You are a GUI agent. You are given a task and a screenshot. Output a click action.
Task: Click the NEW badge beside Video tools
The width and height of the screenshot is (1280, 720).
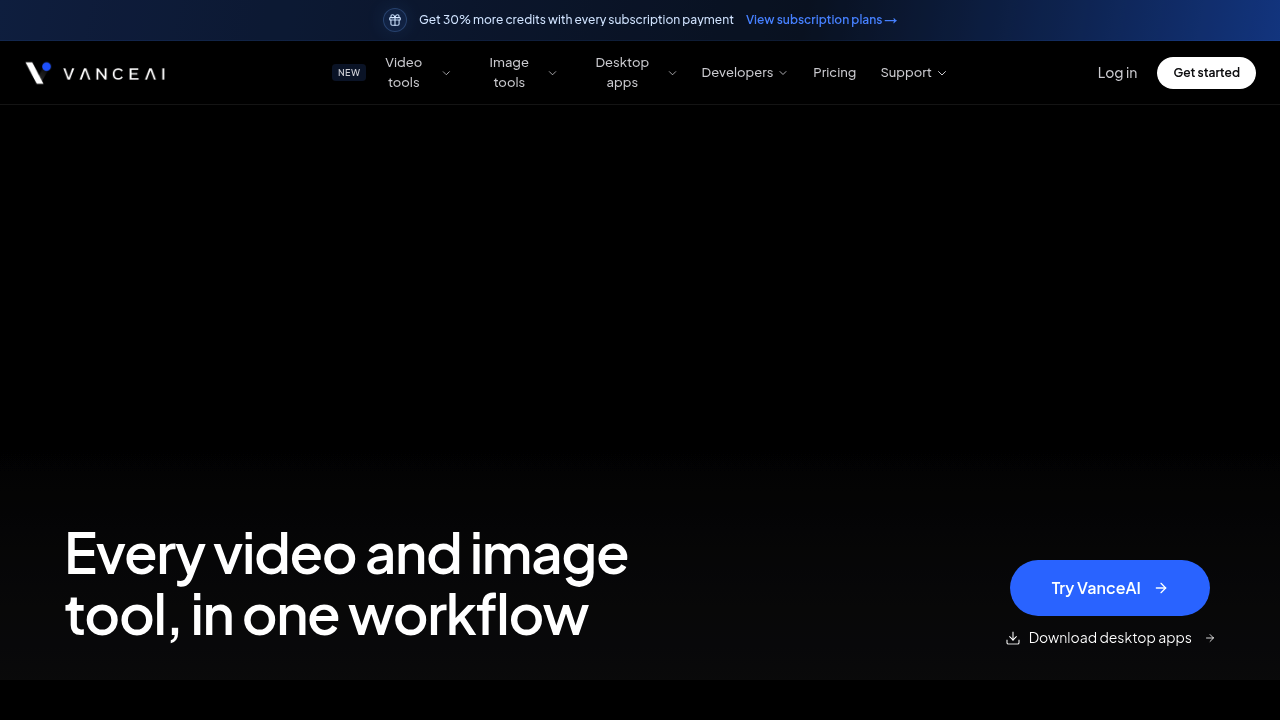(349, 73)
